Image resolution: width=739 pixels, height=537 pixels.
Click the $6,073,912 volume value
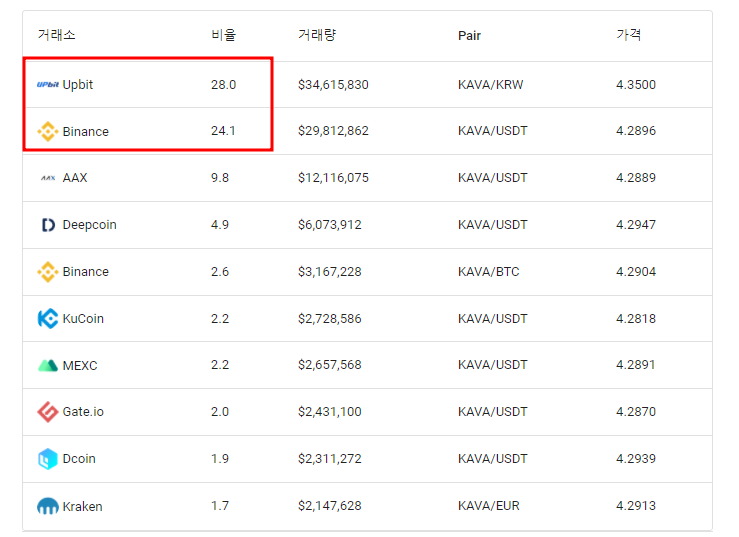pyautogui.click(x=330, y=225)
